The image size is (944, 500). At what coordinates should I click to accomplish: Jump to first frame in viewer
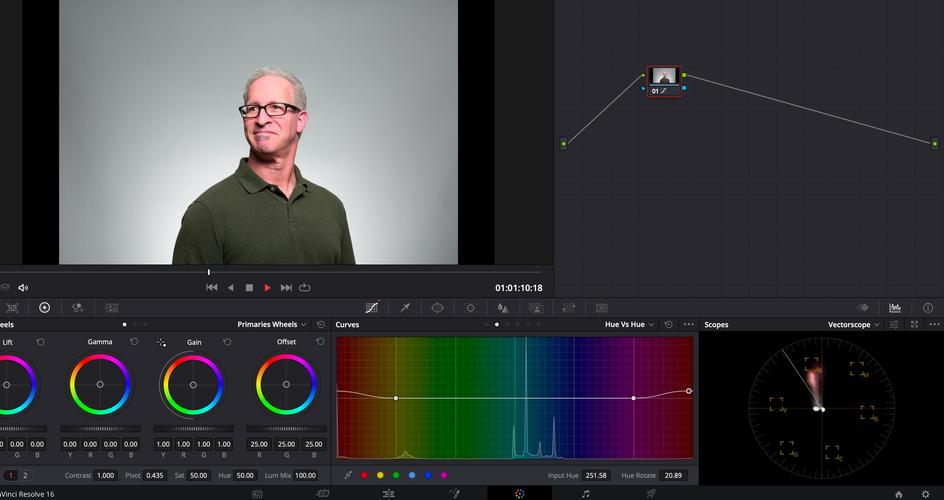(x=211, y=288)
